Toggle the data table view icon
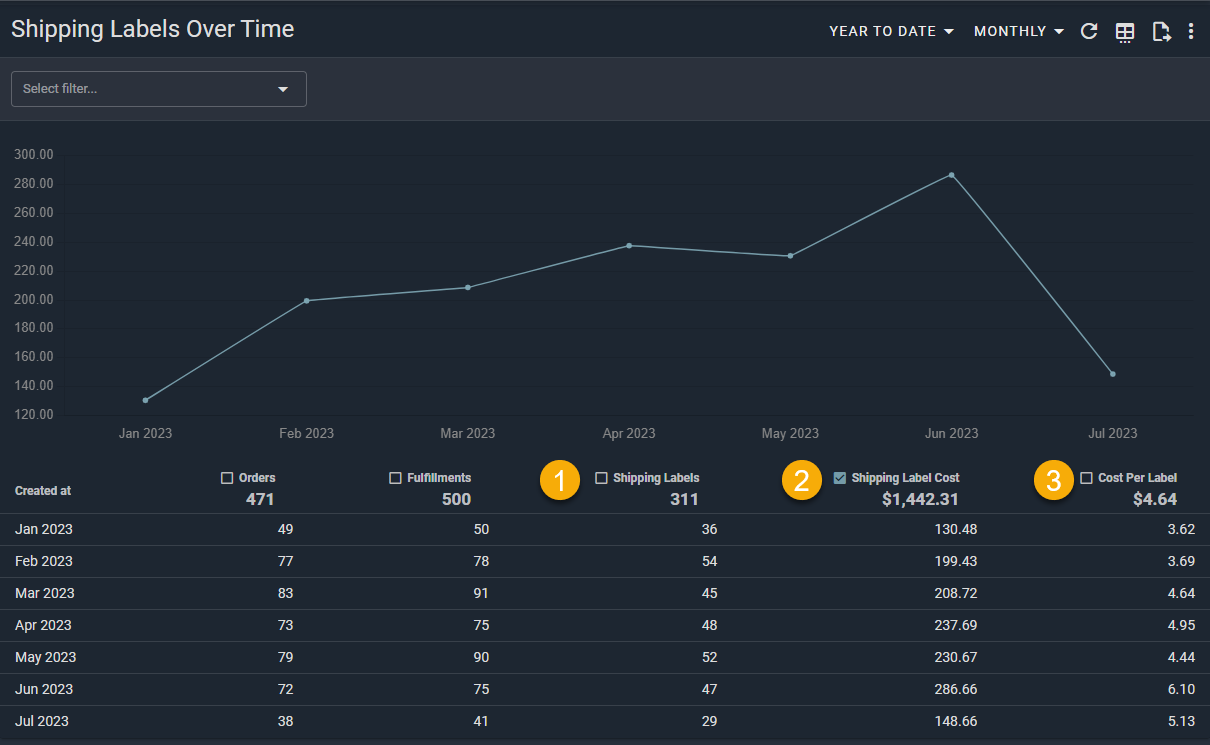Image resolution: width=1210 pixels, height=745 pixels. pyautogui.click(x=1125, y=32)
